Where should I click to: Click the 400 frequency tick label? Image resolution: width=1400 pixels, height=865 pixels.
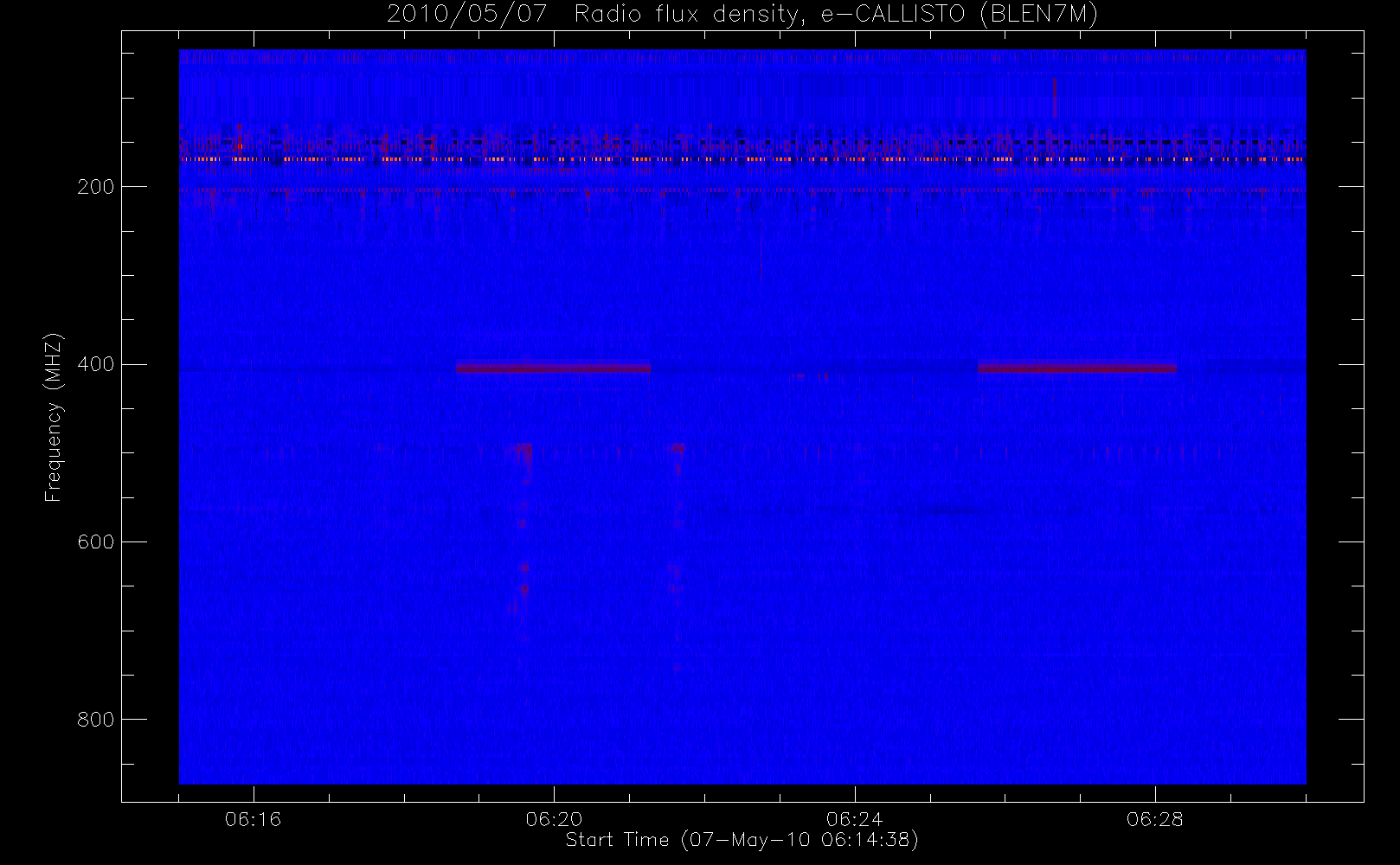[95, 364]
